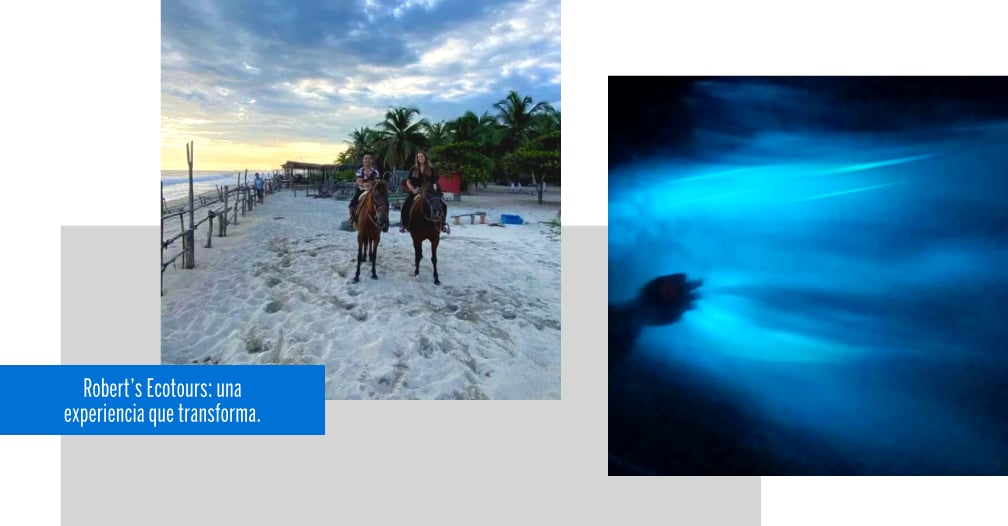1008x526 pixels.
Task: Select the "Robert's Ecotours: una" text line
Action: coord(162,388)
